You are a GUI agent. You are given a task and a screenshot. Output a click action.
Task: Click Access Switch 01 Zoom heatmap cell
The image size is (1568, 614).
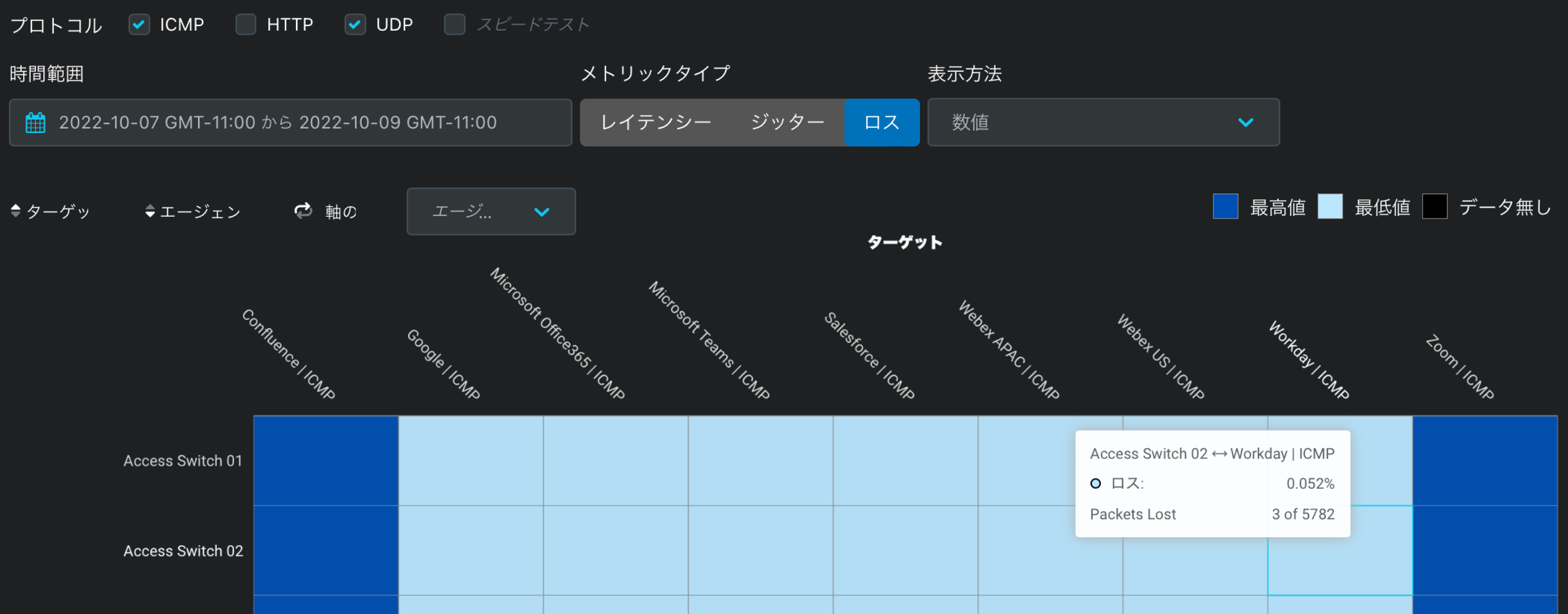pyautogui.click(x=1485, y=461)
